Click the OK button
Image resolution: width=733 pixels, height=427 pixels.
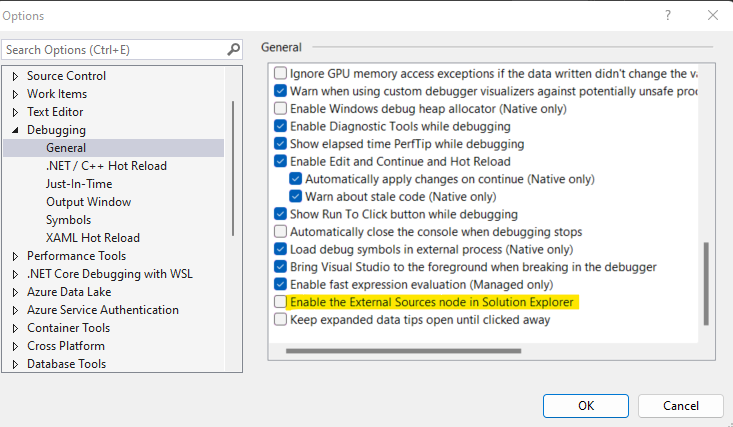[585, 405]
